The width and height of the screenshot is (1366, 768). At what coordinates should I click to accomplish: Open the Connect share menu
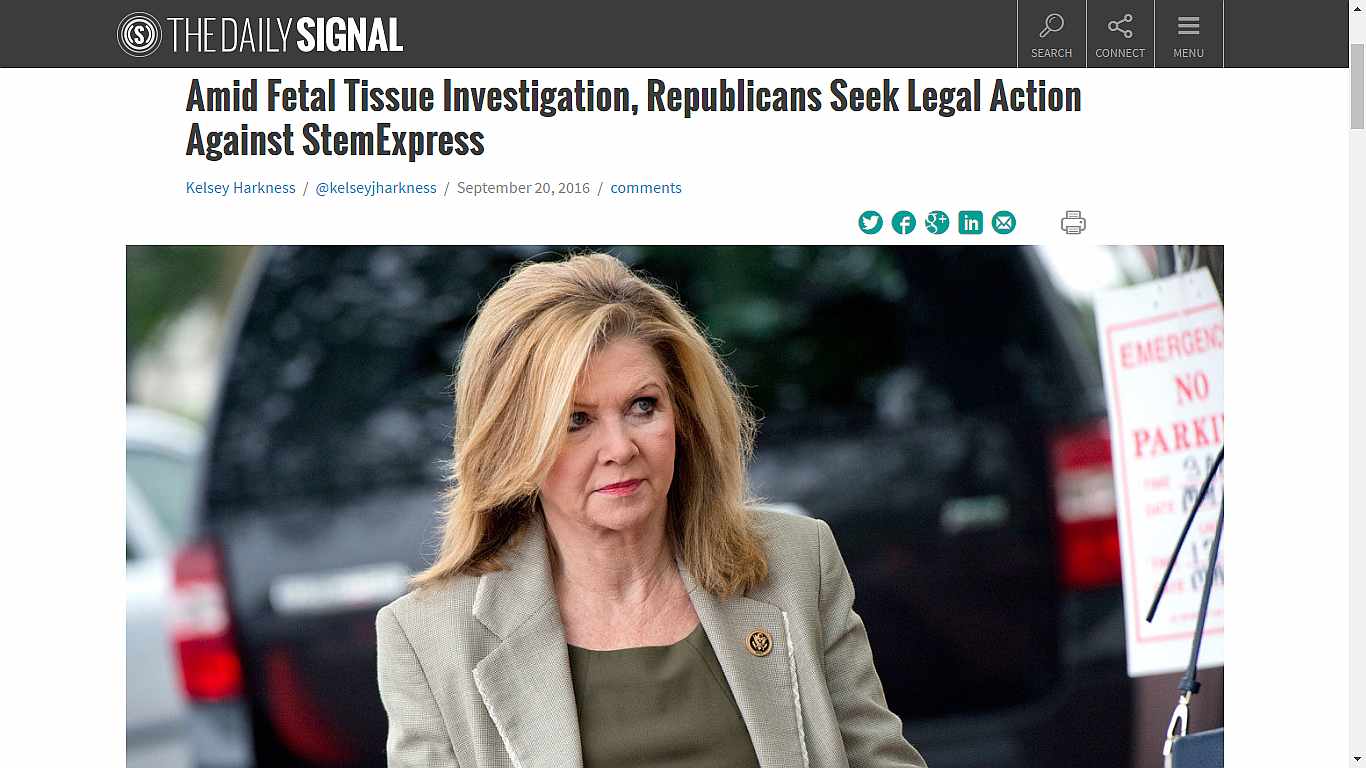coord(1120,34)
